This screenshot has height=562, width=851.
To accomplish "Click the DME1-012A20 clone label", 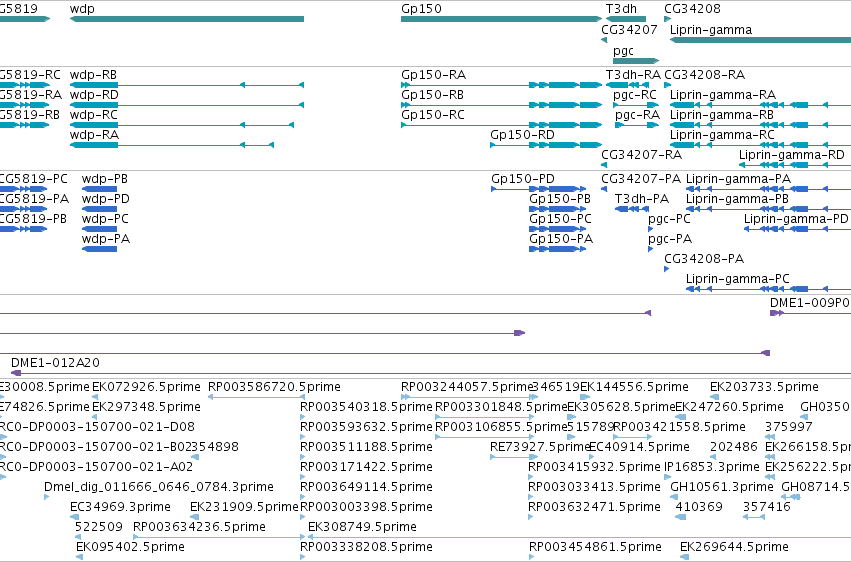I will tap(55, 362).
